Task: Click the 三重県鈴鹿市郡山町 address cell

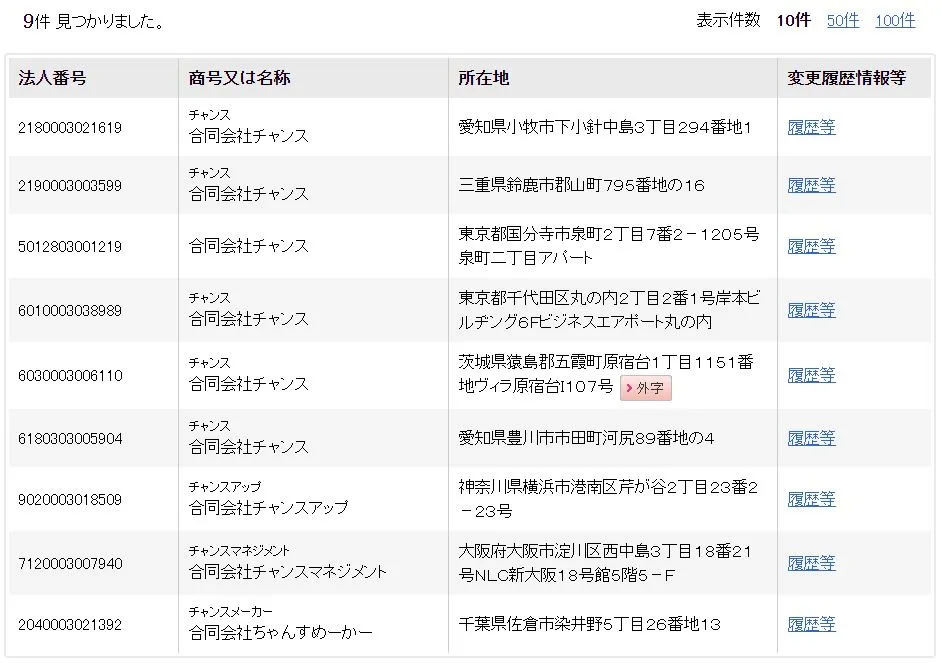Action: point(581,186)
